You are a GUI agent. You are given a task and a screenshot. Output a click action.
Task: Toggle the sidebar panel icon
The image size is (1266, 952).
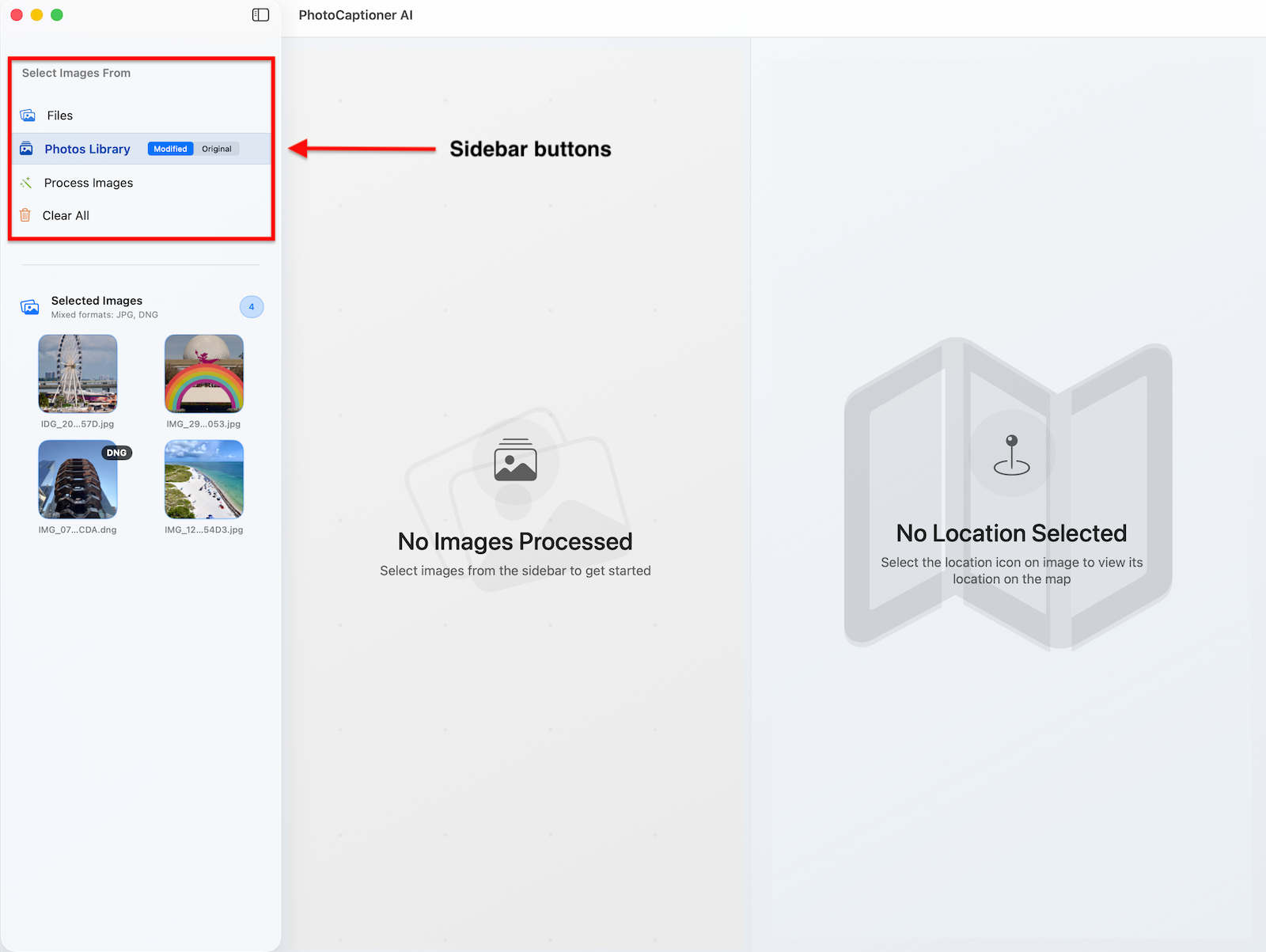[x=260, y=15]
